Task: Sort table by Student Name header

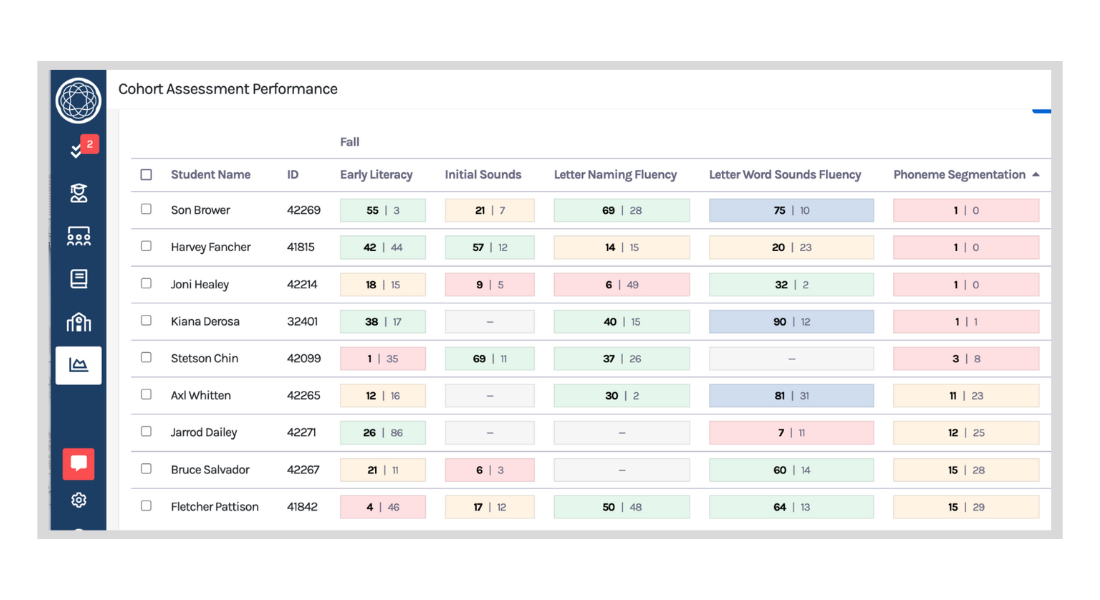Action: click(210, 175)
